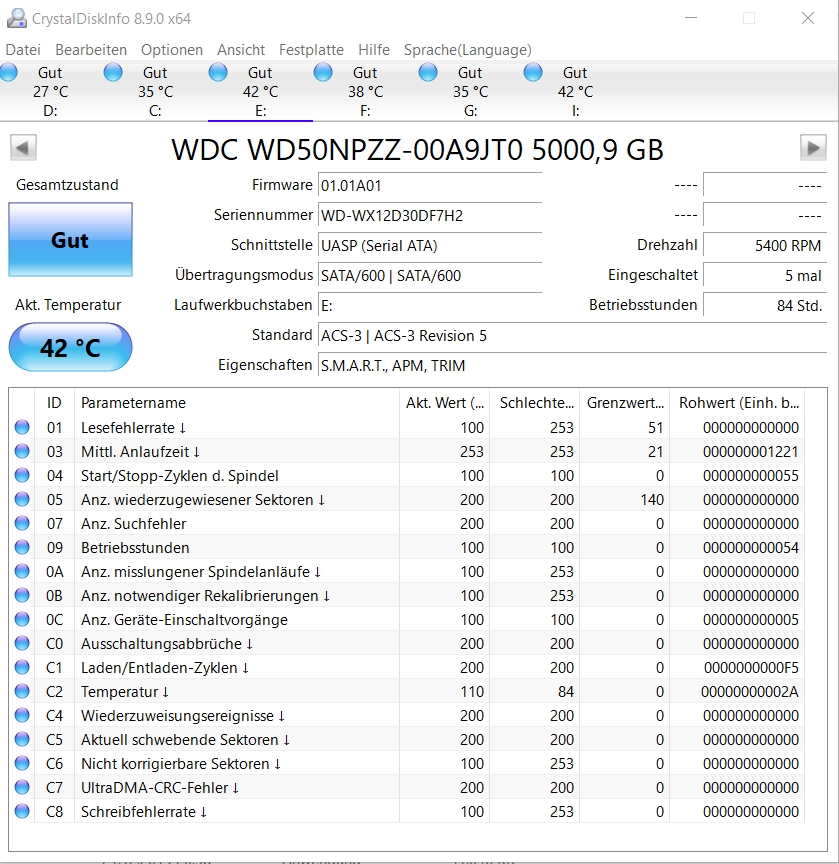Image resolution: width=839 pixels, height=864 pixels.
Task: Click the 42 °C temperature button
Action: coord(70,347)
